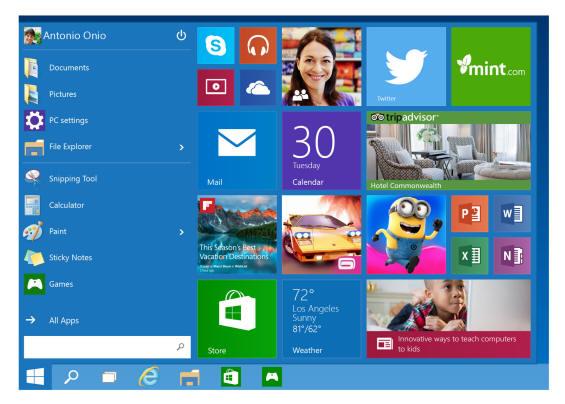Open Games controller icon on taskbar
Image resolution: width=565 pixels, height=404 pixels.
(x=272, y=377)
